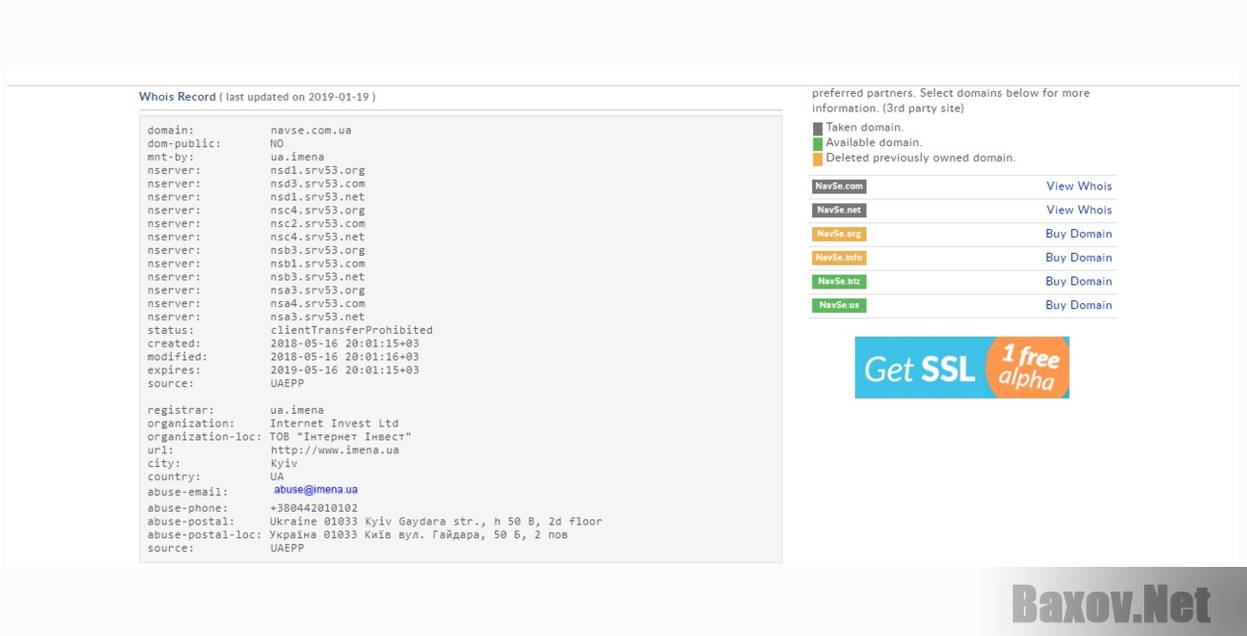Select nameserver nsa4.srv53.com

pos(318,304)
